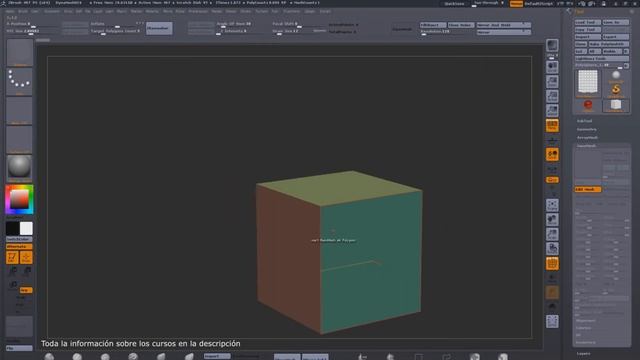Screen dimensions: 640x360
Task: Click Make PolyMesh3D button
Action: click(609, 44)
